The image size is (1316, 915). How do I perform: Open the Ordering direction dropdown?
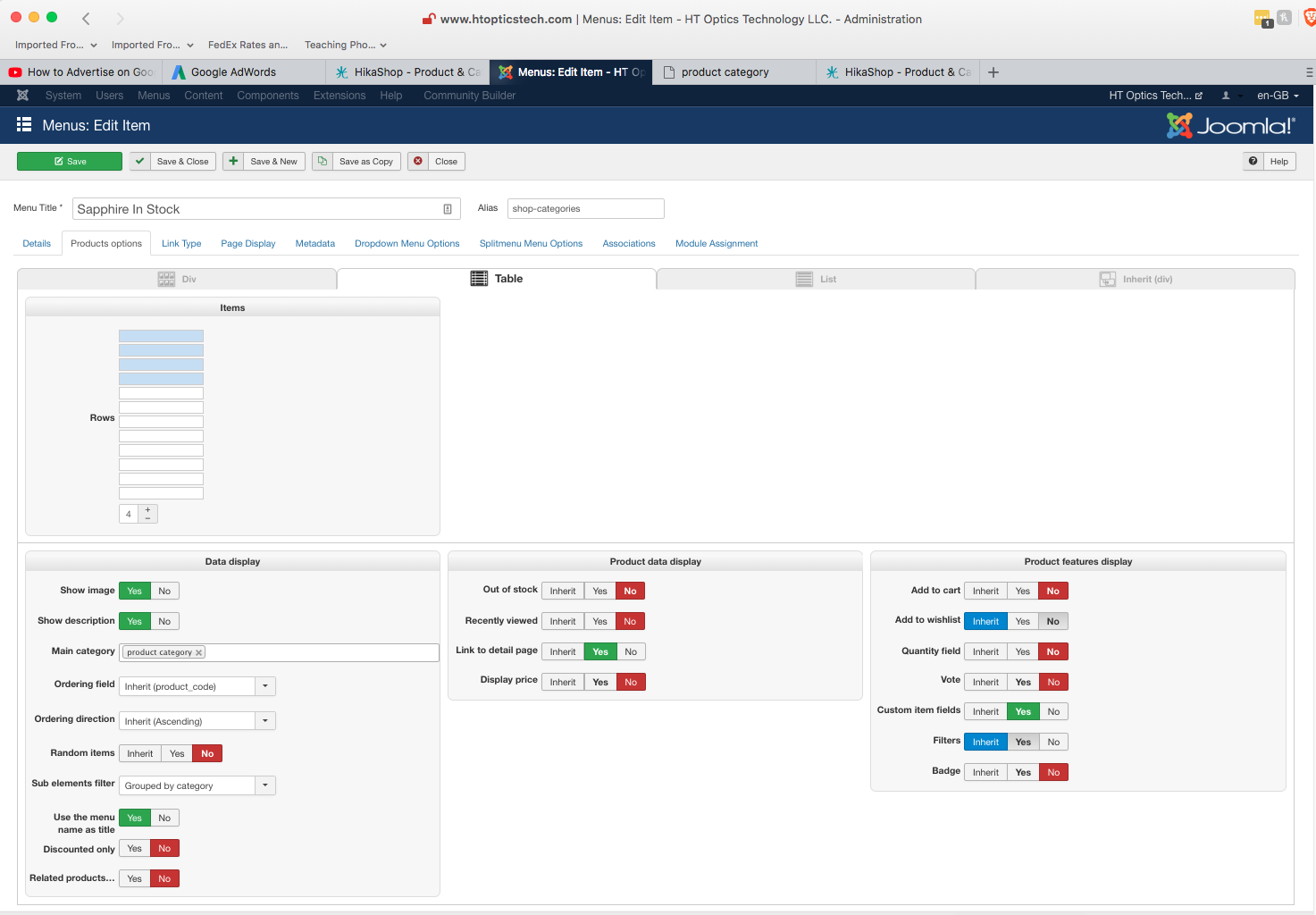click(x=197, y=721)
